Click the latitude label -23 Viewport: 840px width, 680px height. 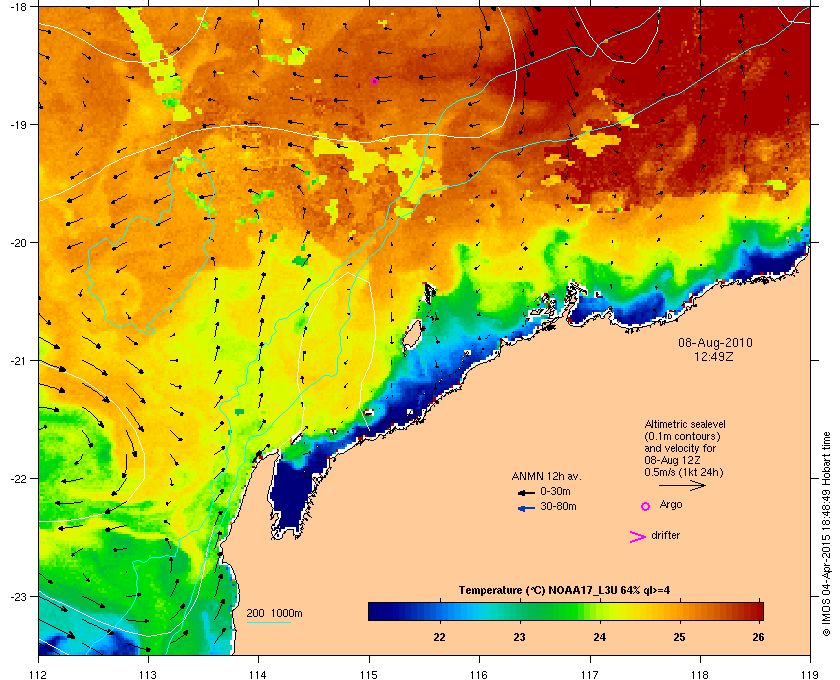coord(18,596)
